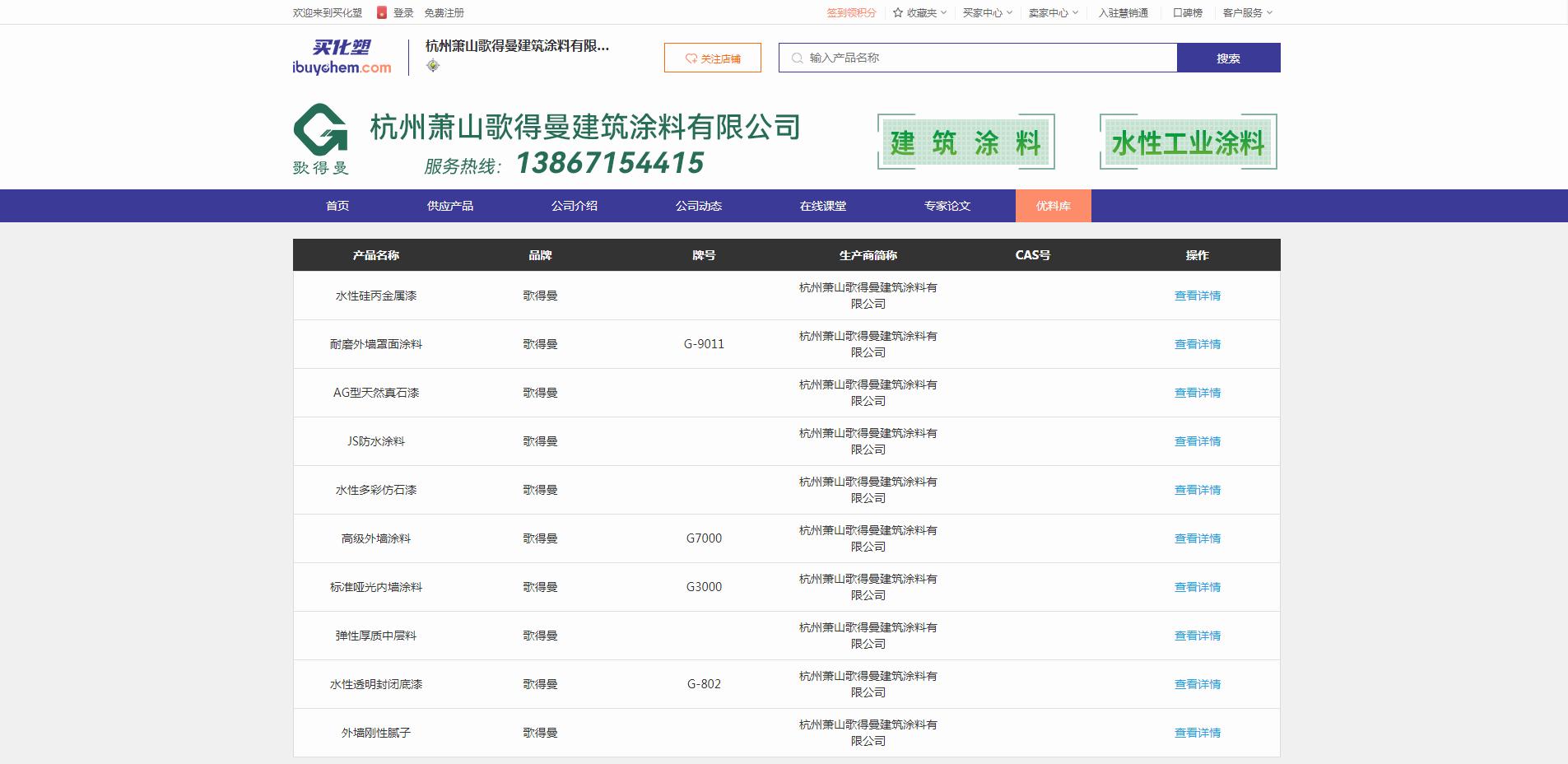View details for 耐磨外墙罩面涂料
Image resolution: width=1568 pixels, height=764 pixels.
point(1198,344)
